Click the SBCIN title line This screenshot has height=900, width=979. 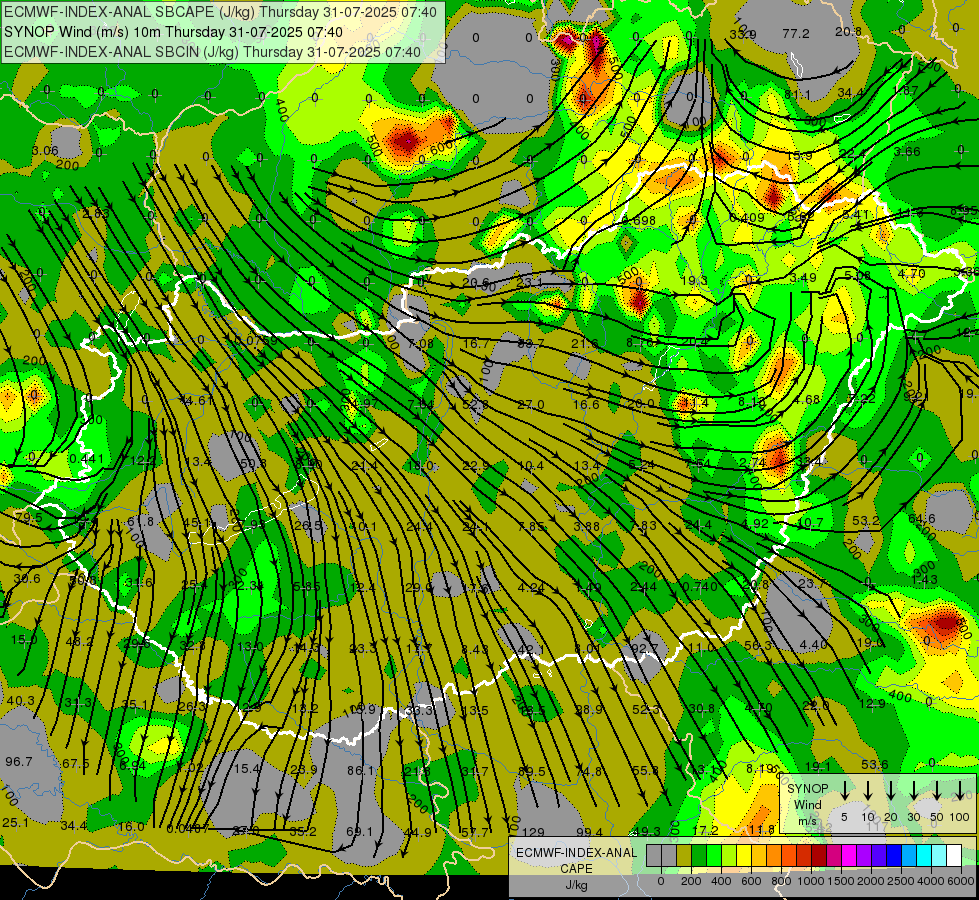[x=212, y=52]
